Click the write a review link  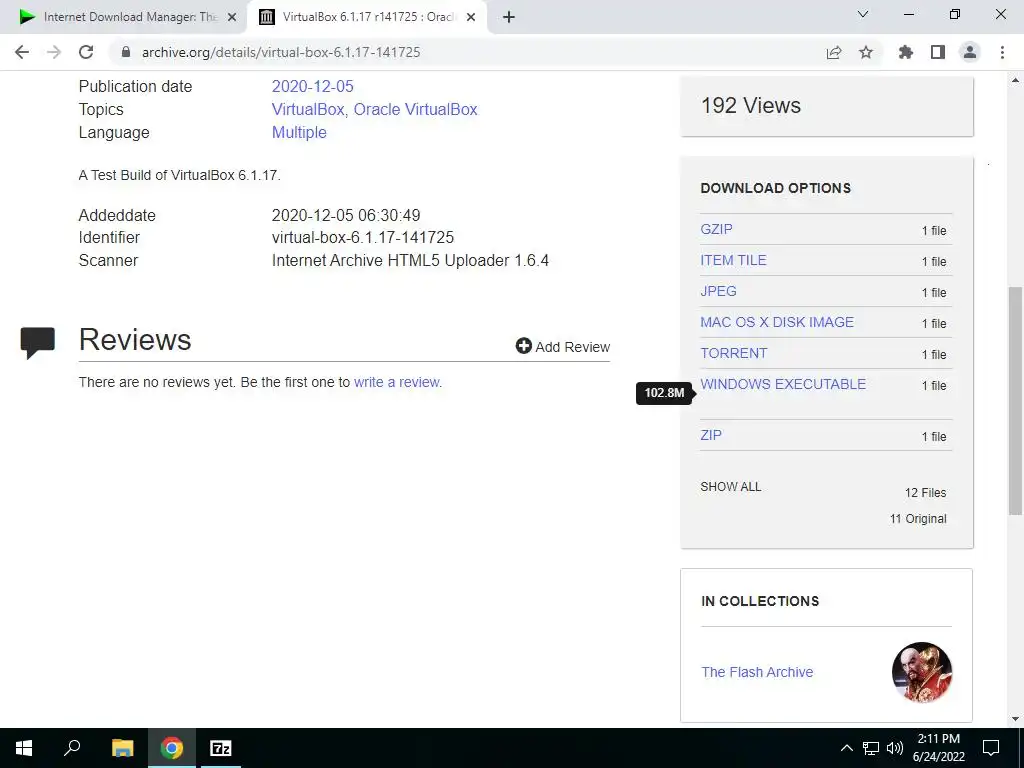(396, 382)
